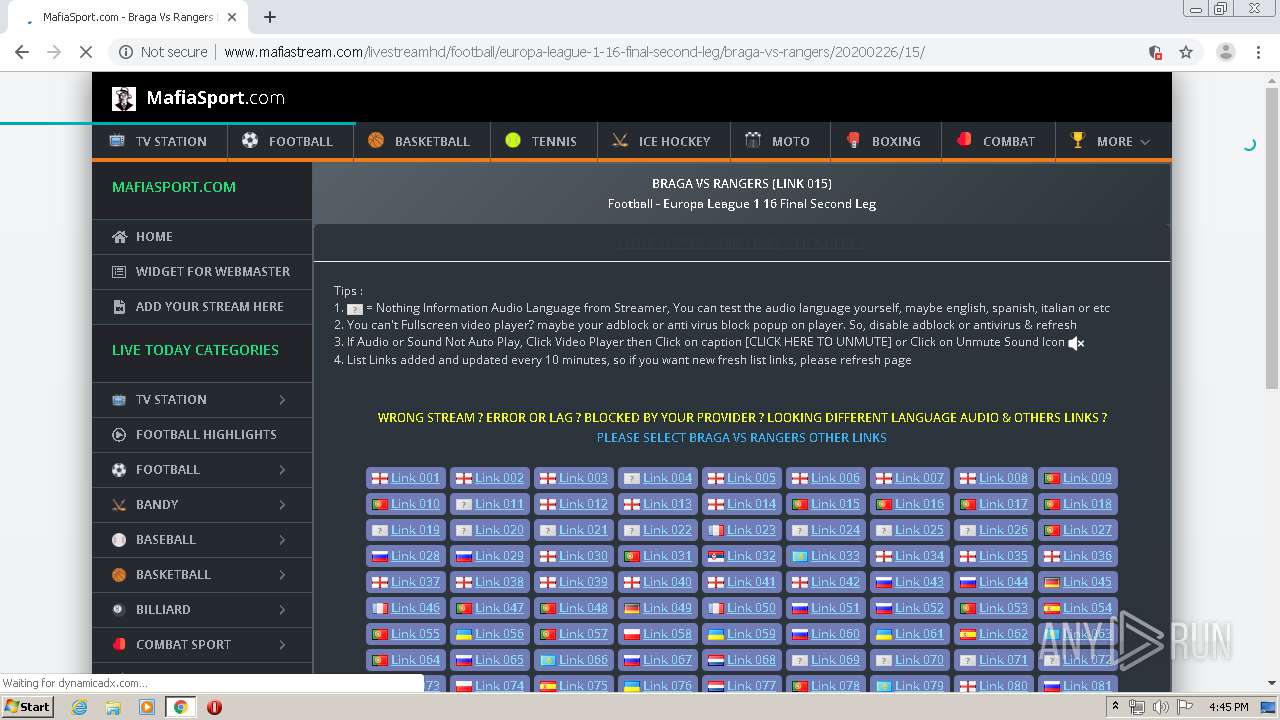Screen dimensions: 1280x720
Task: Open the Ice Hockey nav tab
Action: [663, 141]
